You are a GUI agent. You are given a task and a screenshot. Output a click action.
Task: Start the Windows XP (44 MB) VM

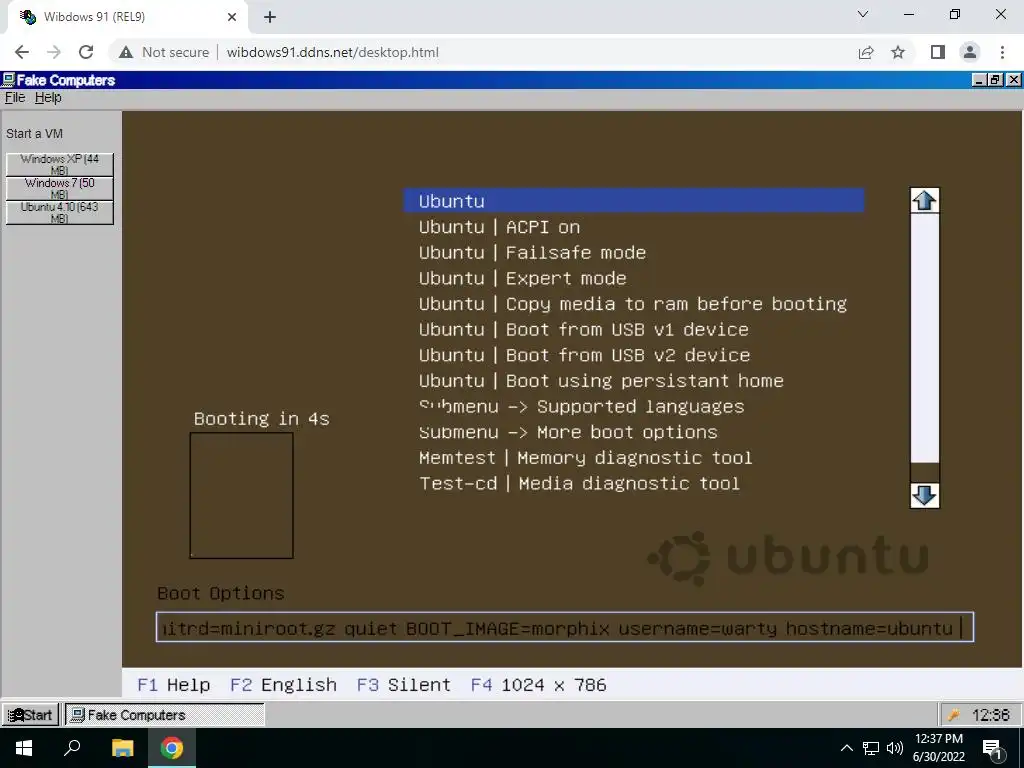point(59,165)
